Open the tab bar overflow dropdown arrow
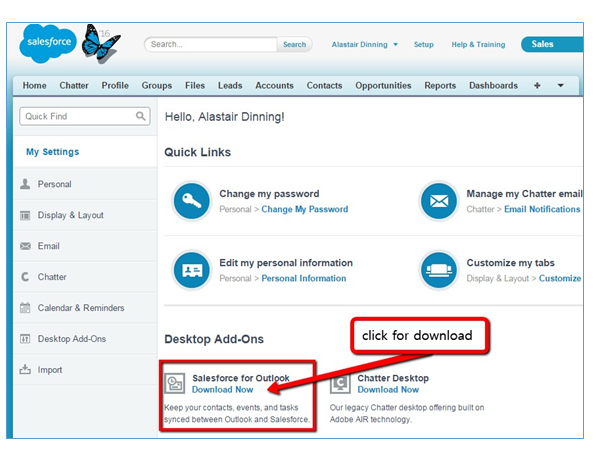597x451 pixels. point(560,86)
